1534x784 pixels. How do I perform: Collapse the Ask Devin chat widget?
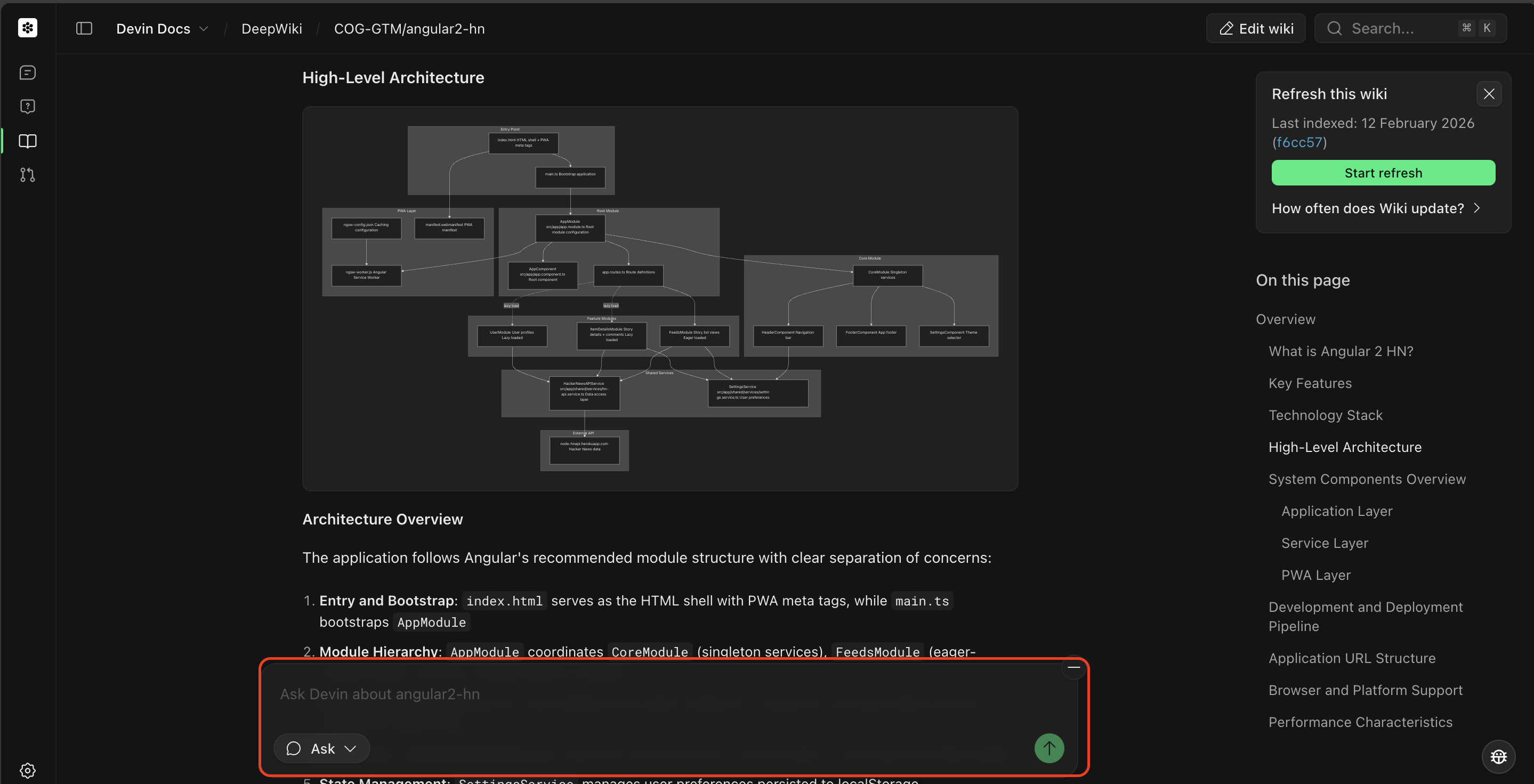[1073, 667]
